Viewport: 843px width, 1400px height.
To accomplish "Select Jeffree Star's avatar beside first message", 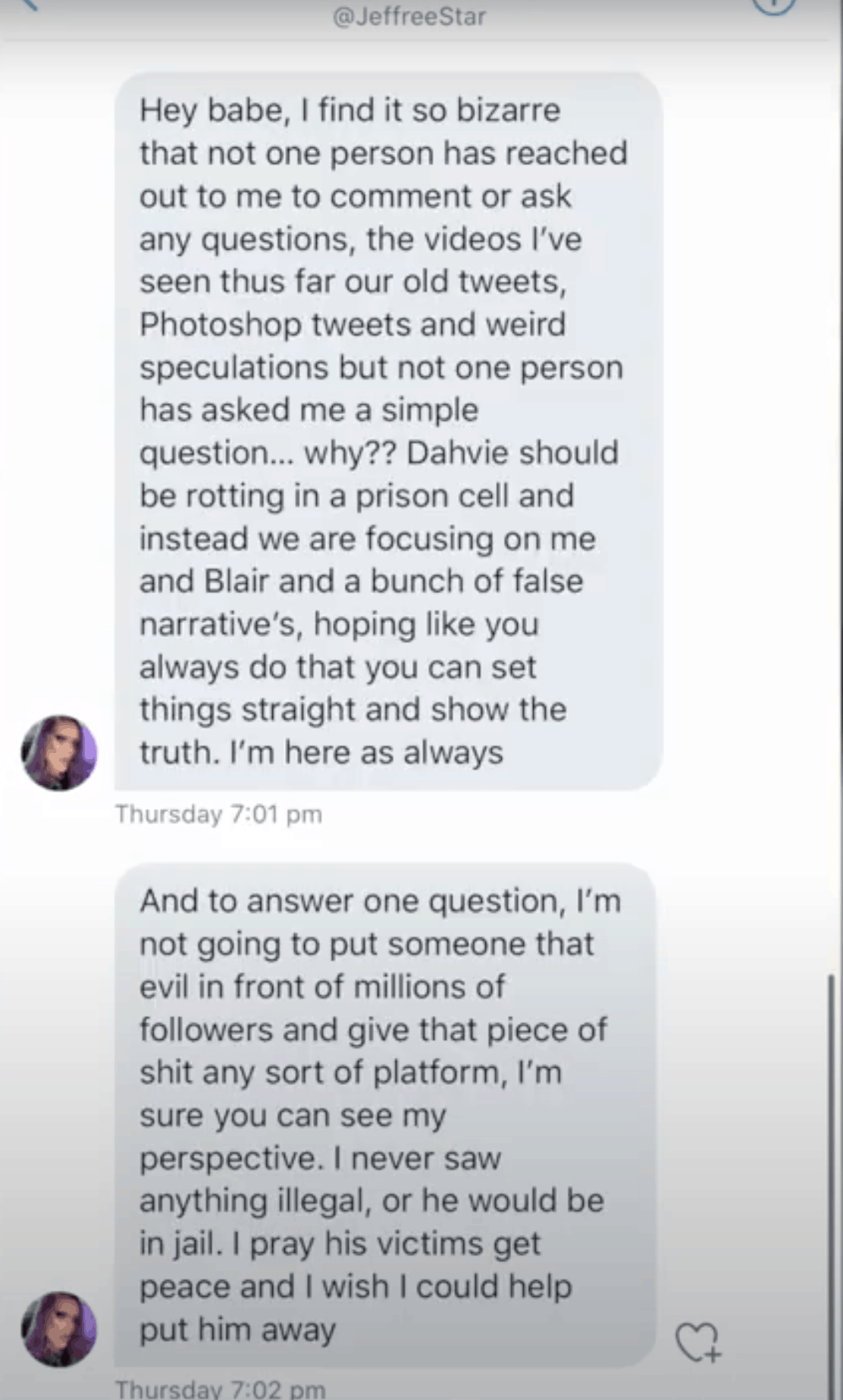I will [59, 755].
